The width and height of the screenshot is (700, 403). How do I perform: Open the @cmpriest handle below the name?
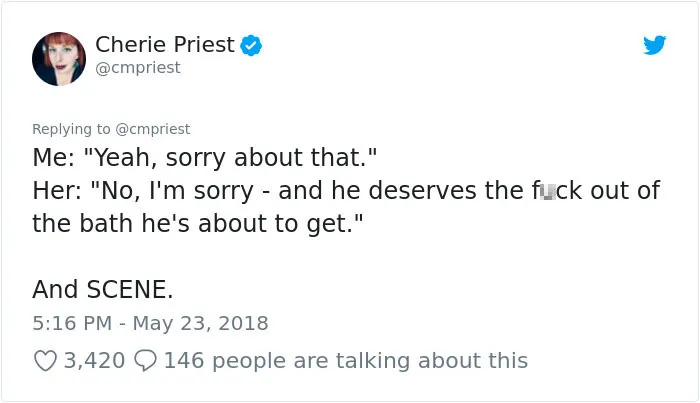[x=138, y=68]
